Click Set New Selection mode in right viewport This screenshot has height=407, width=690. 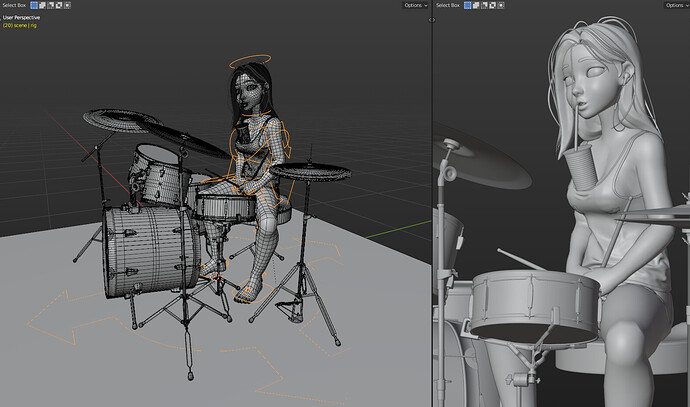click(x=468, y=5)
